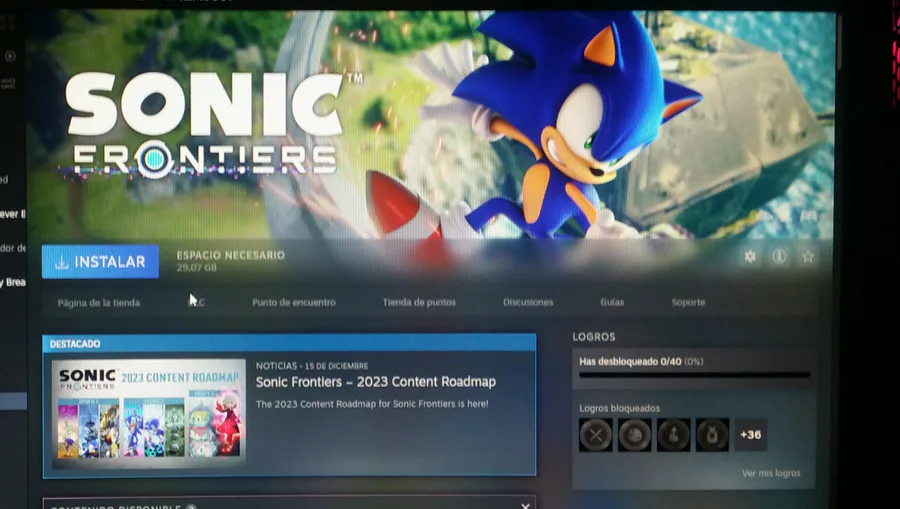This screenshot has height=509, width=900.
Task: Click the ESPACIO NECESARIO 29,07 GB text
Action: [231, 261]
